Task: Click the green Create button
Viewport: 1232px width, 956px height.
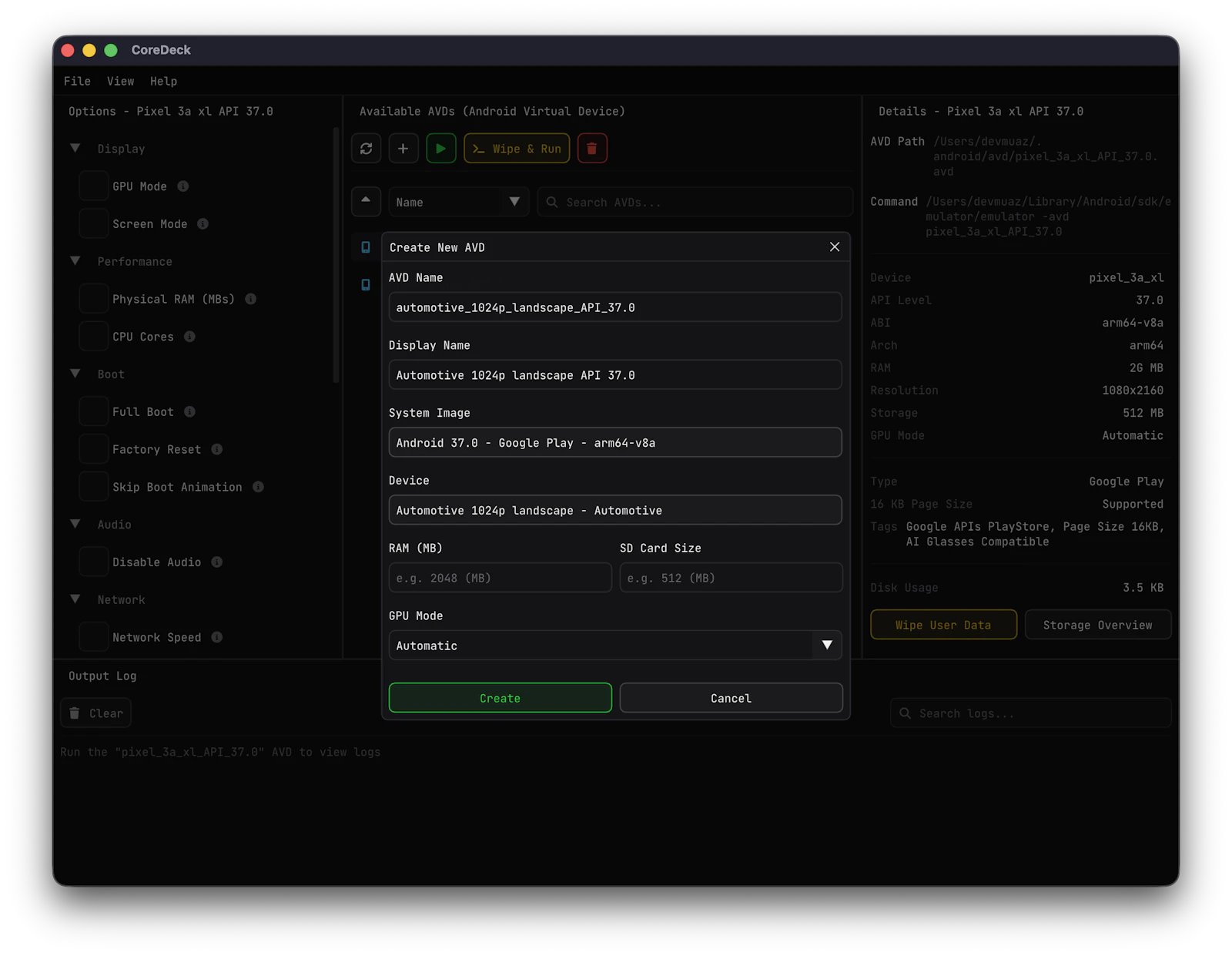Action: click(x=500, y=698)
